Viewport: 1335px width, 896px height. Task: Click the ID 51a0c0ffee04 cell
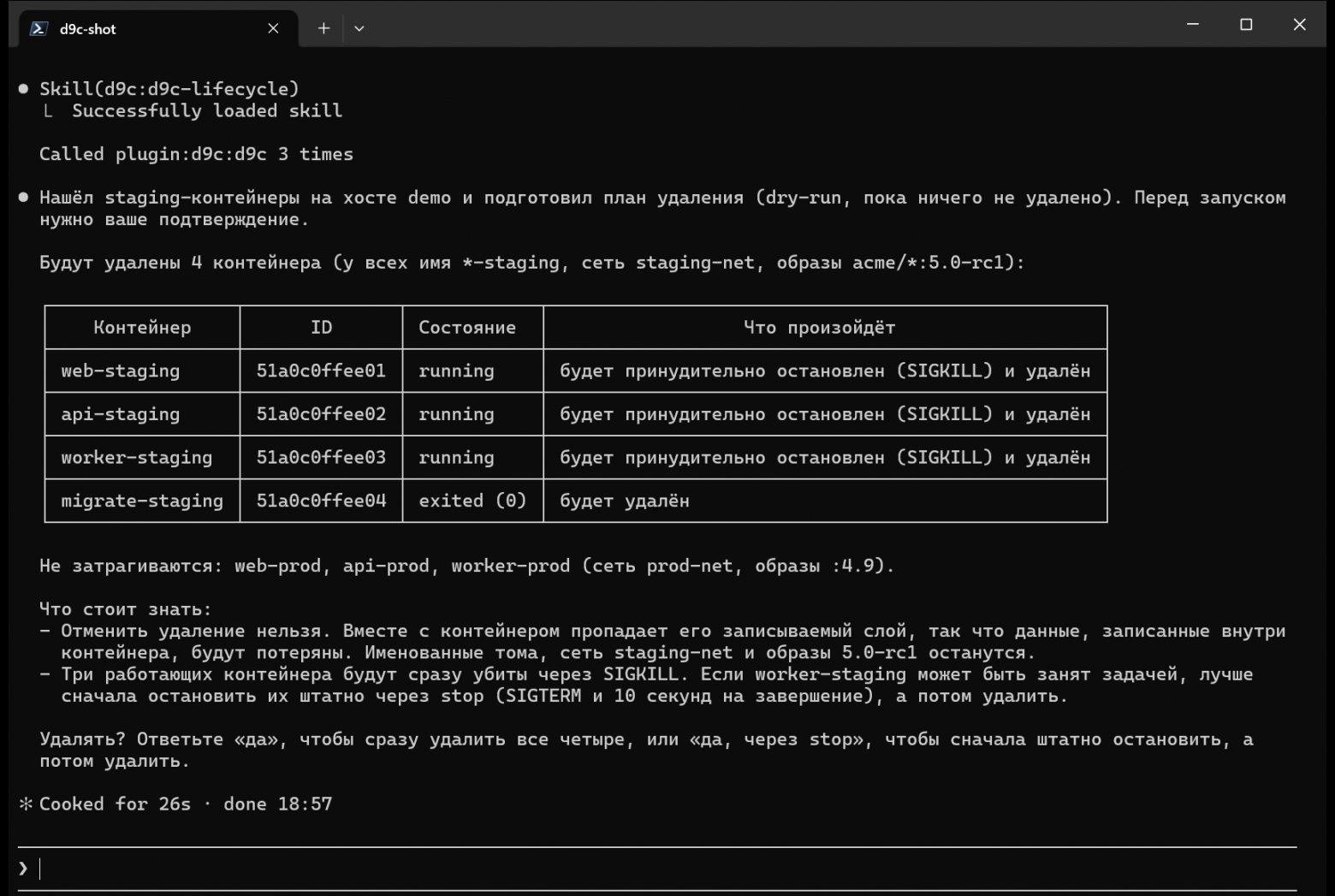coord(321,501)
